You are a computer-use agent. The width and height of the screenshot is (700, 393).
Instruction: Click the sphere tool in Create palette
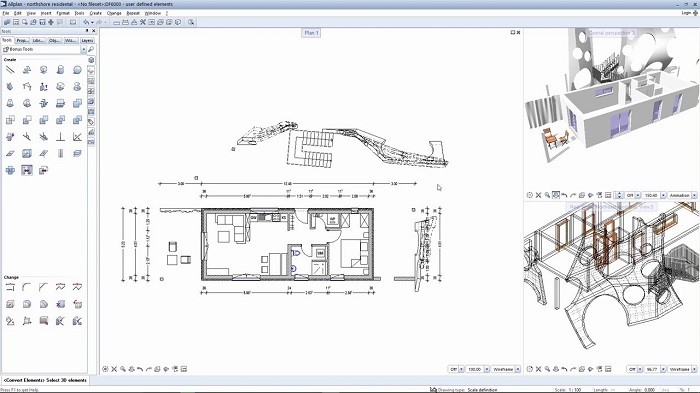click(77, 70)
